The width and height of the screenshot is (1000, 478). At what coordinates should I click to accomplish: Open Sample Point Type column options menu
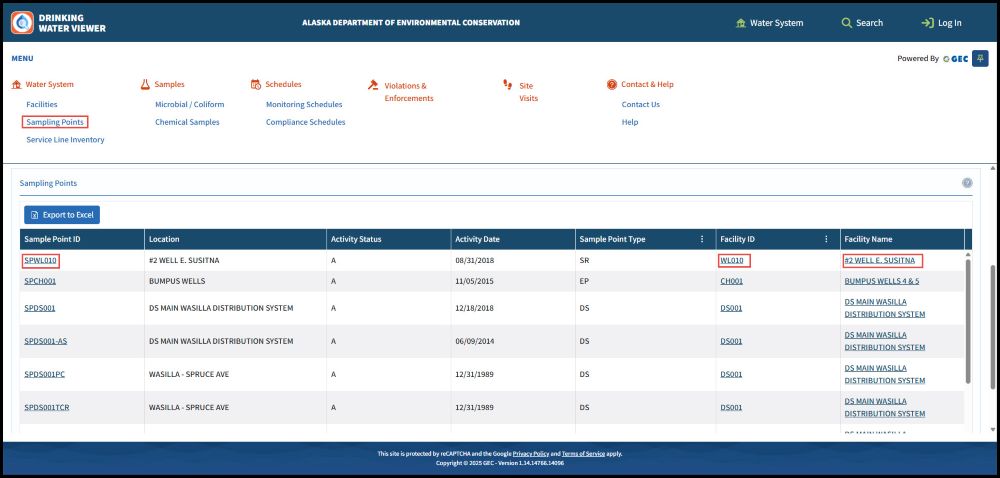coord(702,239)
